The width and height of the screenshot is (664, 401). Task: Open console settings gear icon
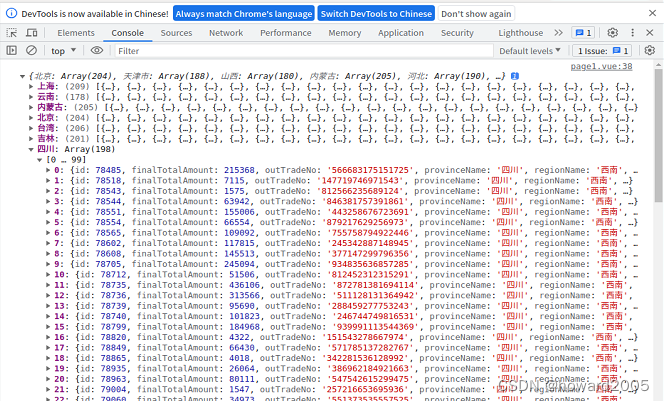click(650, 50)
